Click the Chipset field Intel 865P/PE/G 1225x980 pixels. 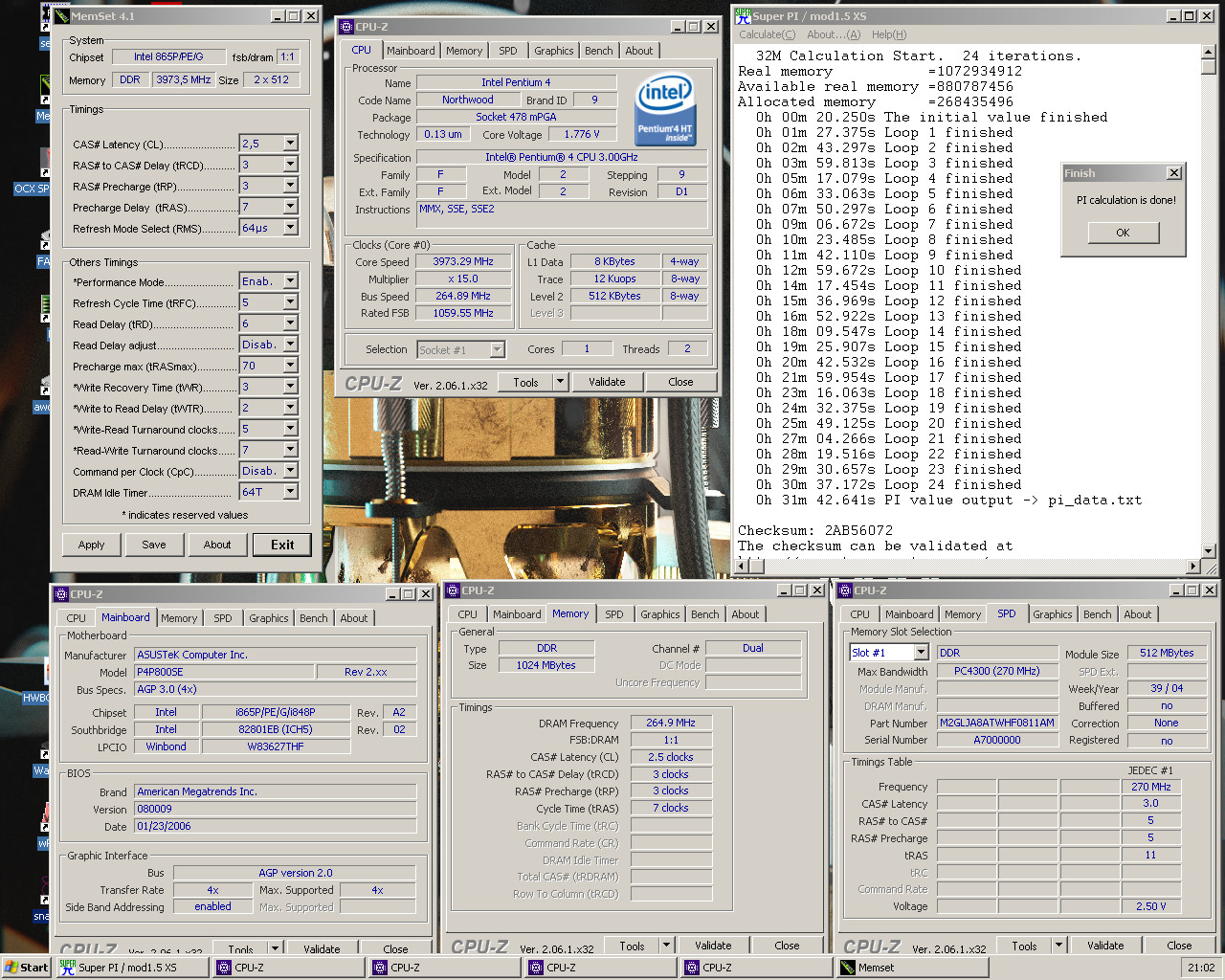click(x=168, y=56)
